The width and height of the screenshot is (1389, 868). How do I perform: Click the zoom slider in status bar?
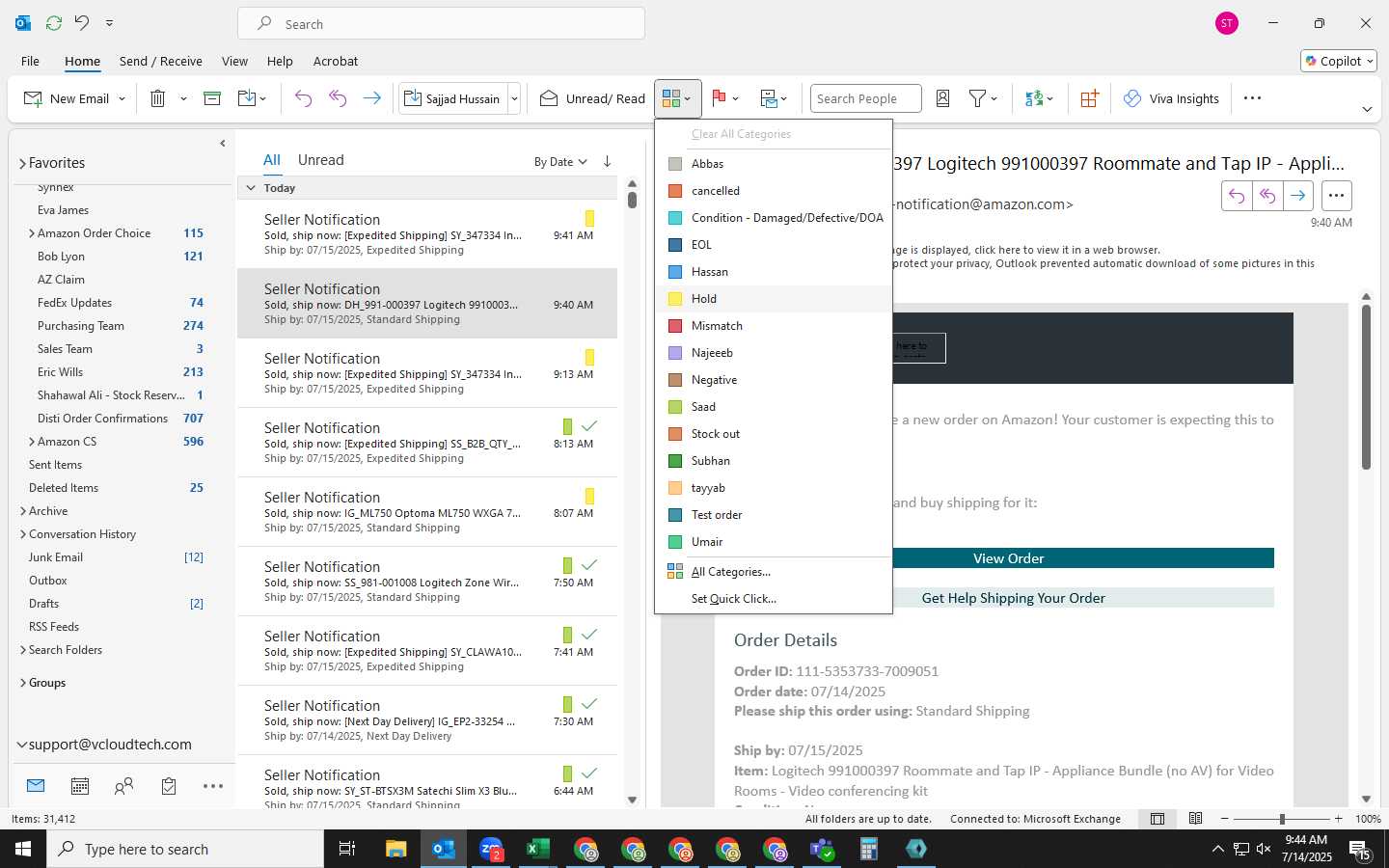(x=1282, y=819)
